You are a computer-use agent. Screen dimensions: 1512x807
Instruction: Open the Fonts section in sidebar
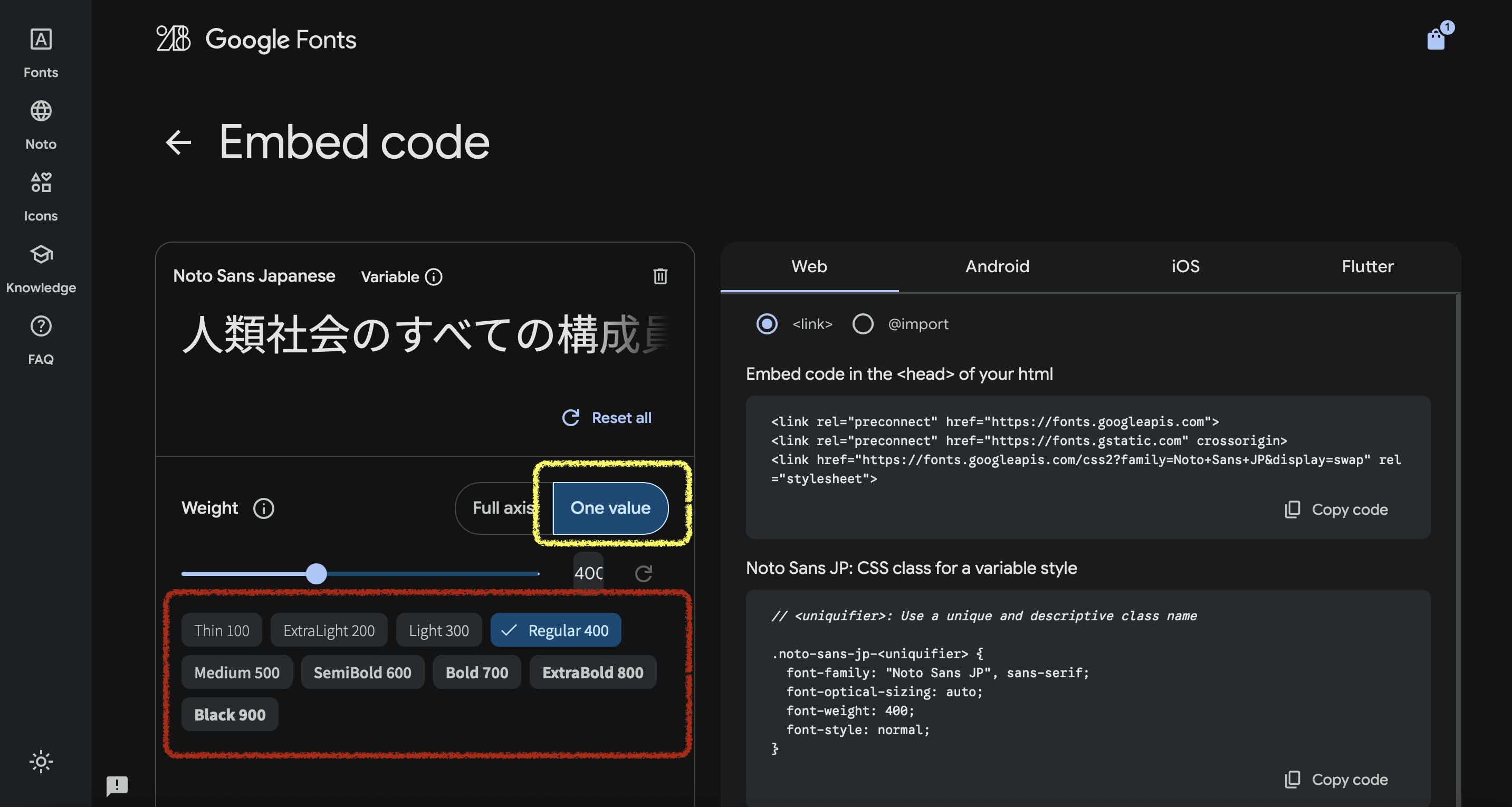pyautogui.click(x=41, y=53)
